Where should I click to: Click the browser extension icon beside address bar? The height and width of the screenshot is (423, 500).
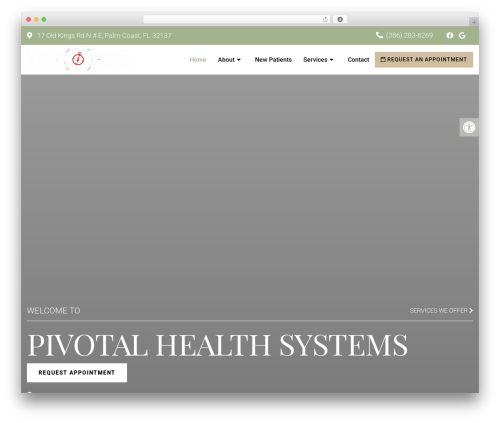pyautogui.click(x=340, y=19)
